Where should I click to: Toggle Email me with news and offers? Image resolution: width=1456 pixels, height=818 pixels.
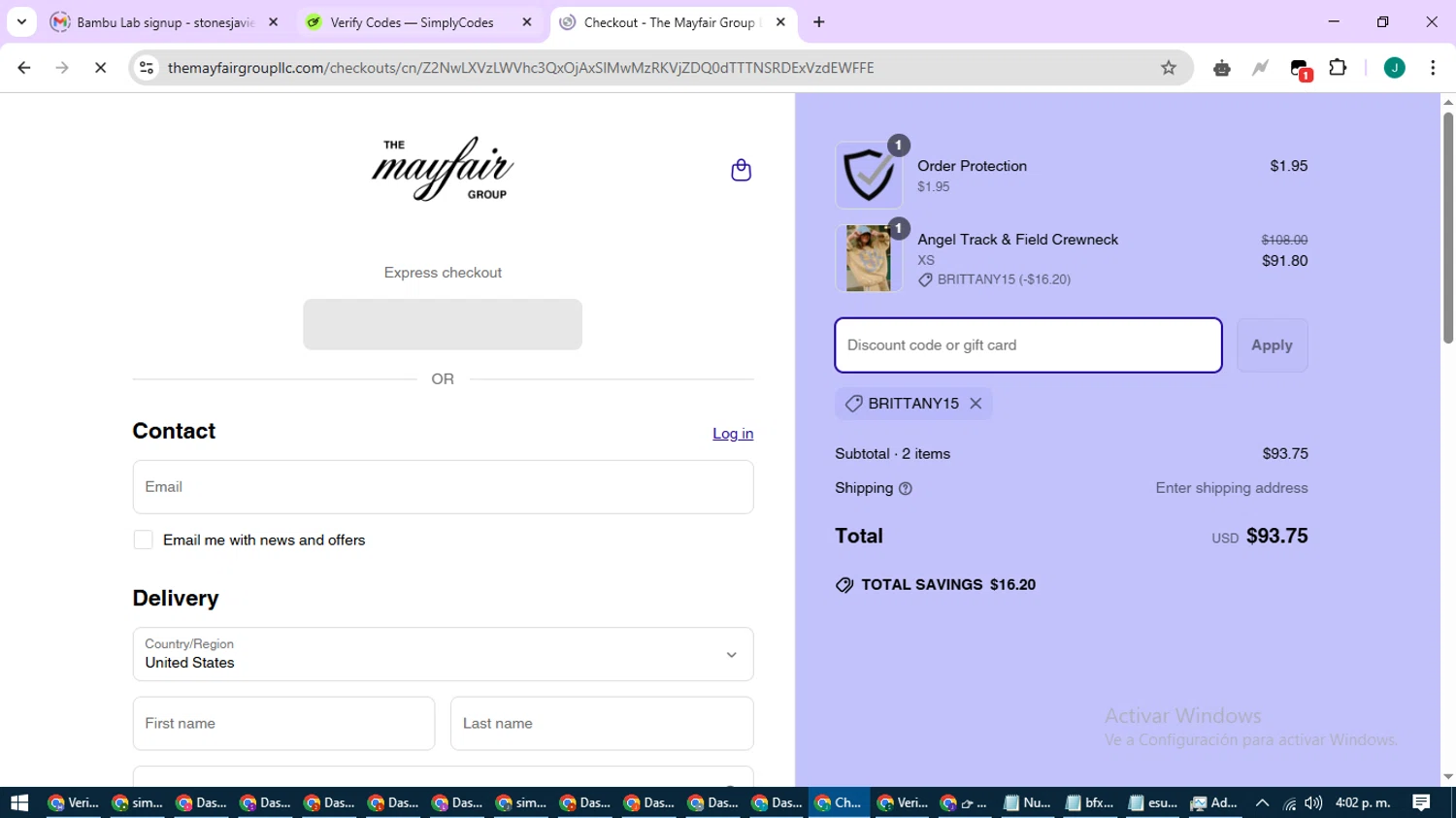[144, 540]
